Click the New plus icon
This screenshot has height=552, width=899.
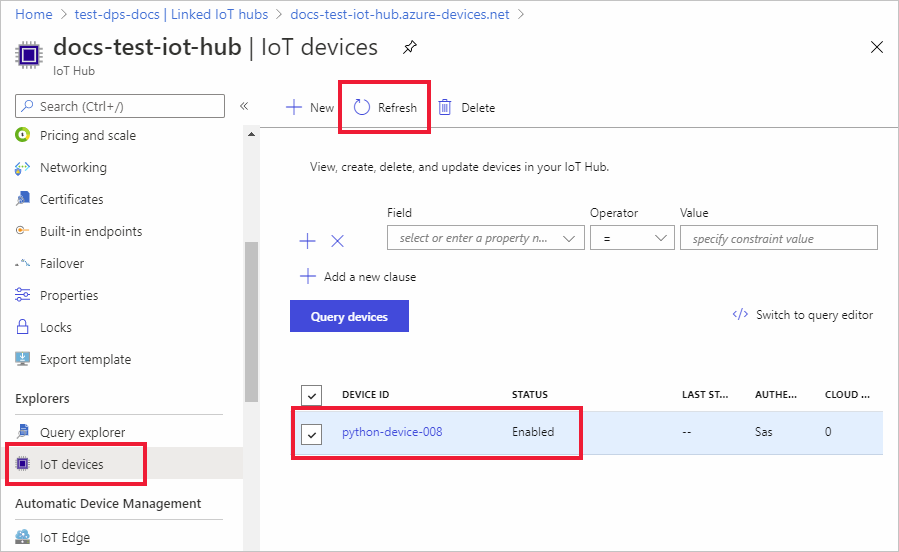pyautogui.click(x=294, y=108)
